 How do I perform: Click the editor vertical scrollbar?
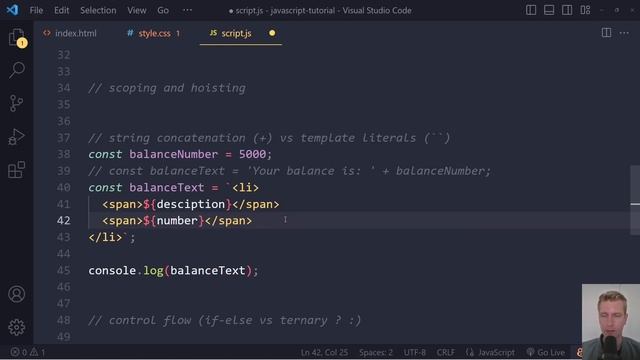pyautogui.click(x=635, y=200)
